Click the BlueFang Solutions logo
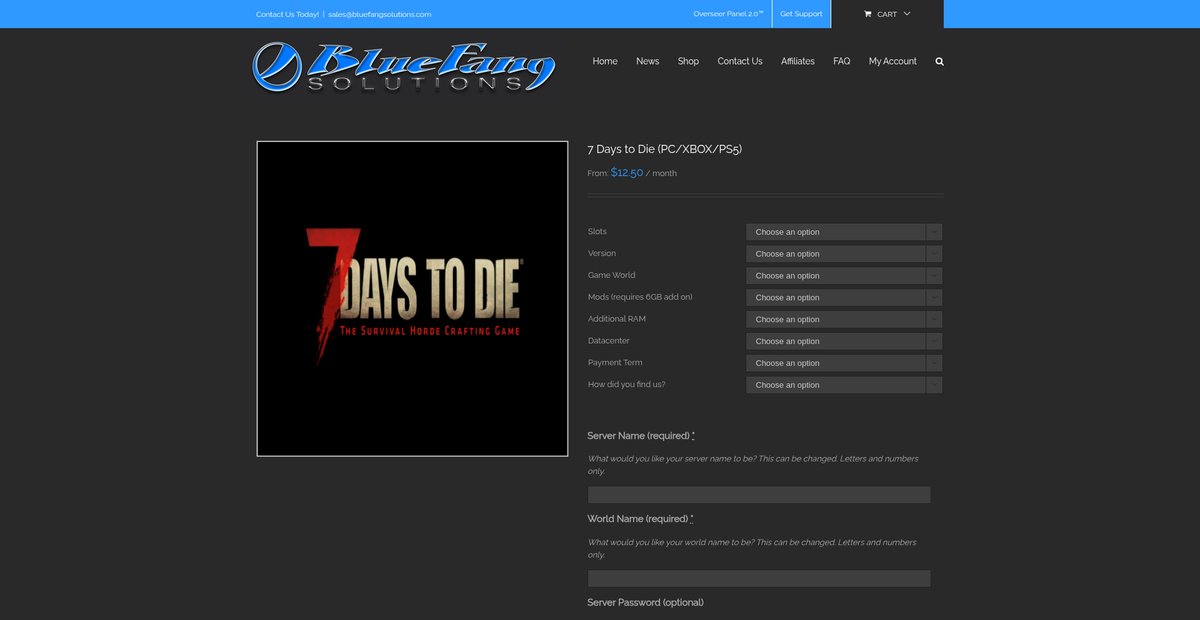1200x620 pixels. (404, 67)
